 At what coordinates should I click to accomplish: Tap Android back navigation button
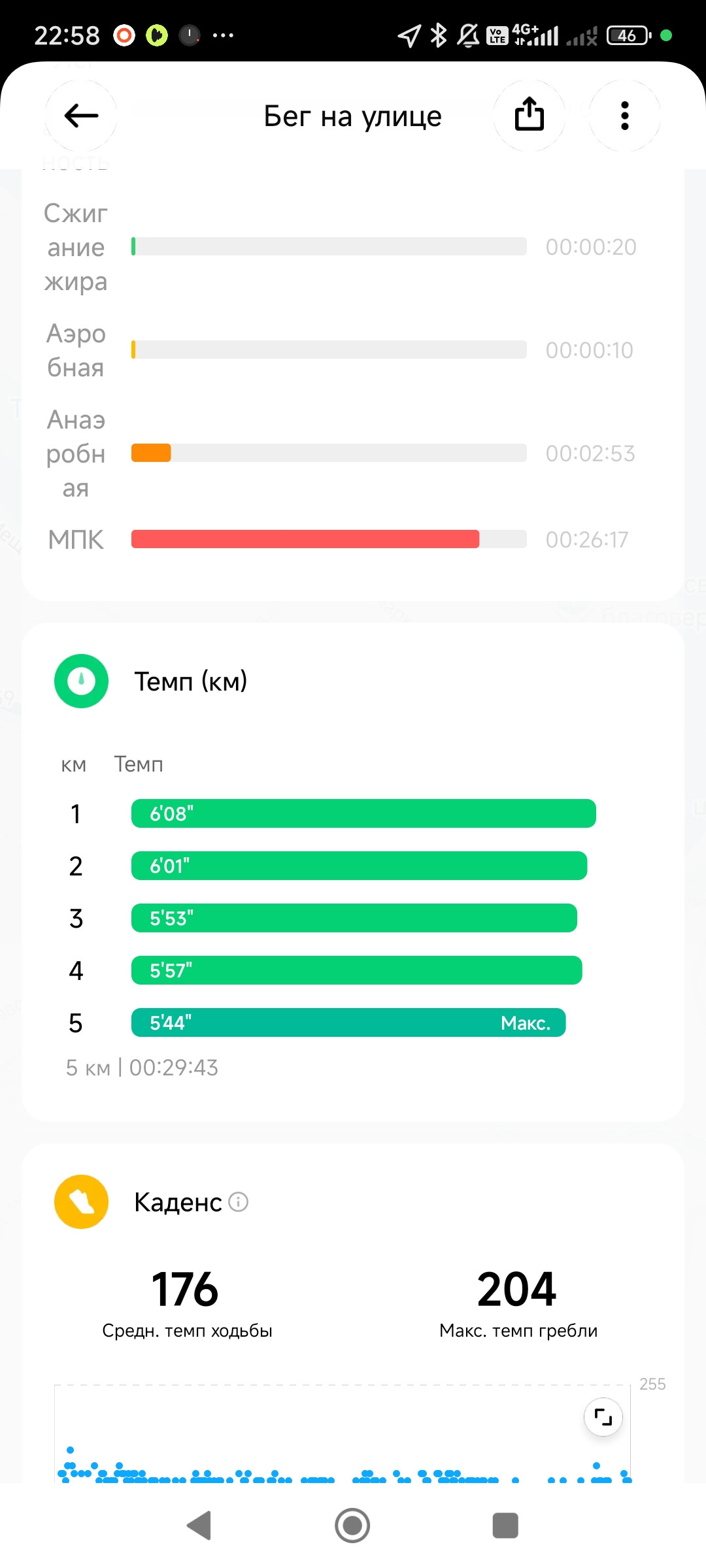(199, 1526)
